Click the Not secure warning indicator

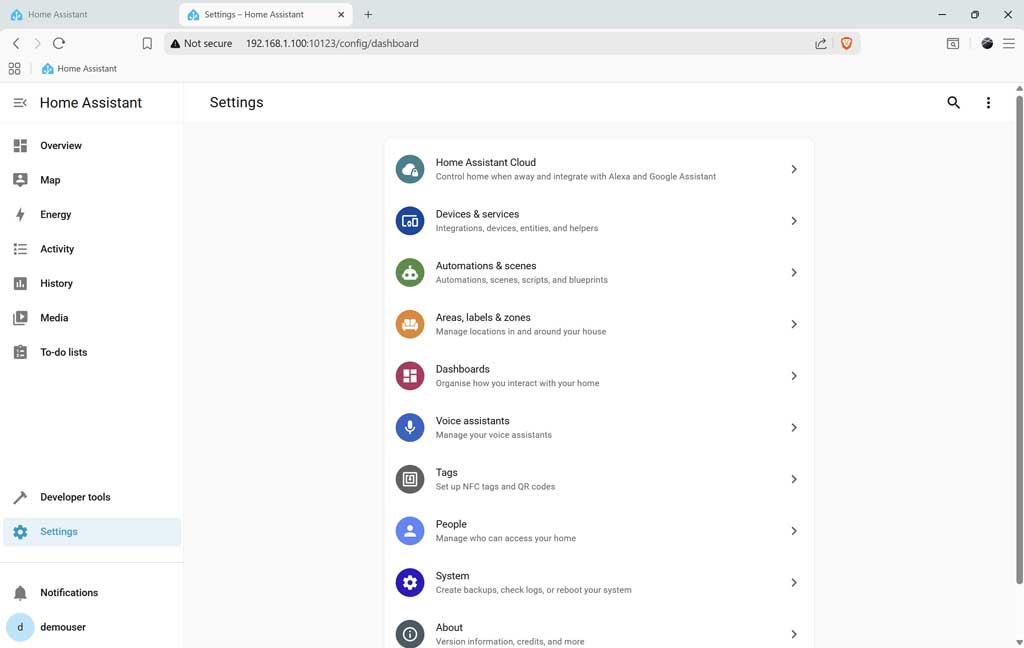click(x=201, y=43)
